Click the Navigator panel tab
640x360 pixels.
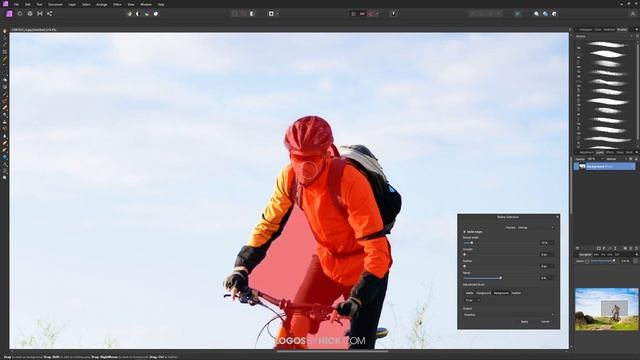pyautogui.click(x=585, y=254)
